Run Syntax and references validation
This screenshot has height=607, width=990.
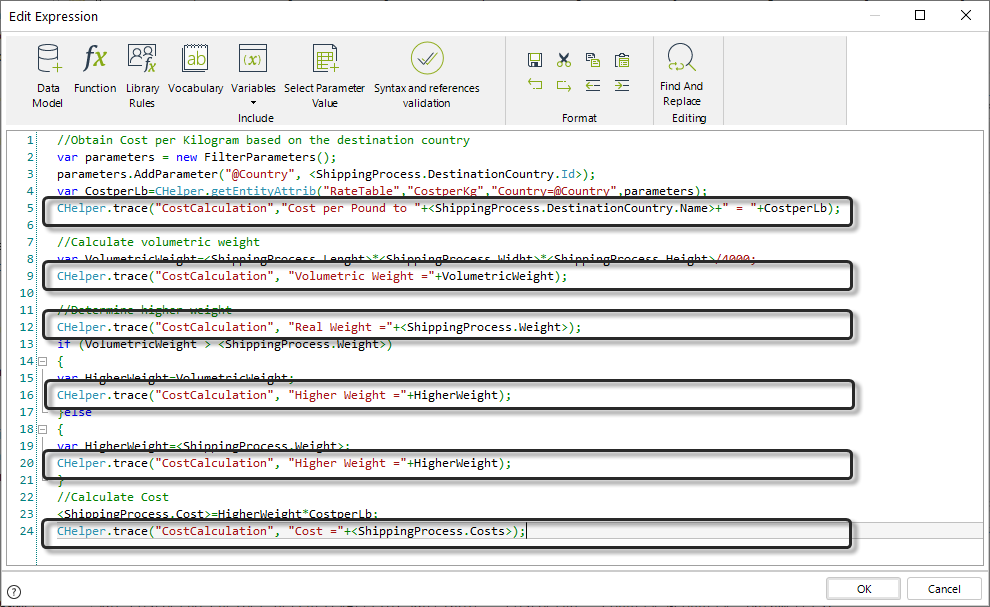[x=427, y=76]
